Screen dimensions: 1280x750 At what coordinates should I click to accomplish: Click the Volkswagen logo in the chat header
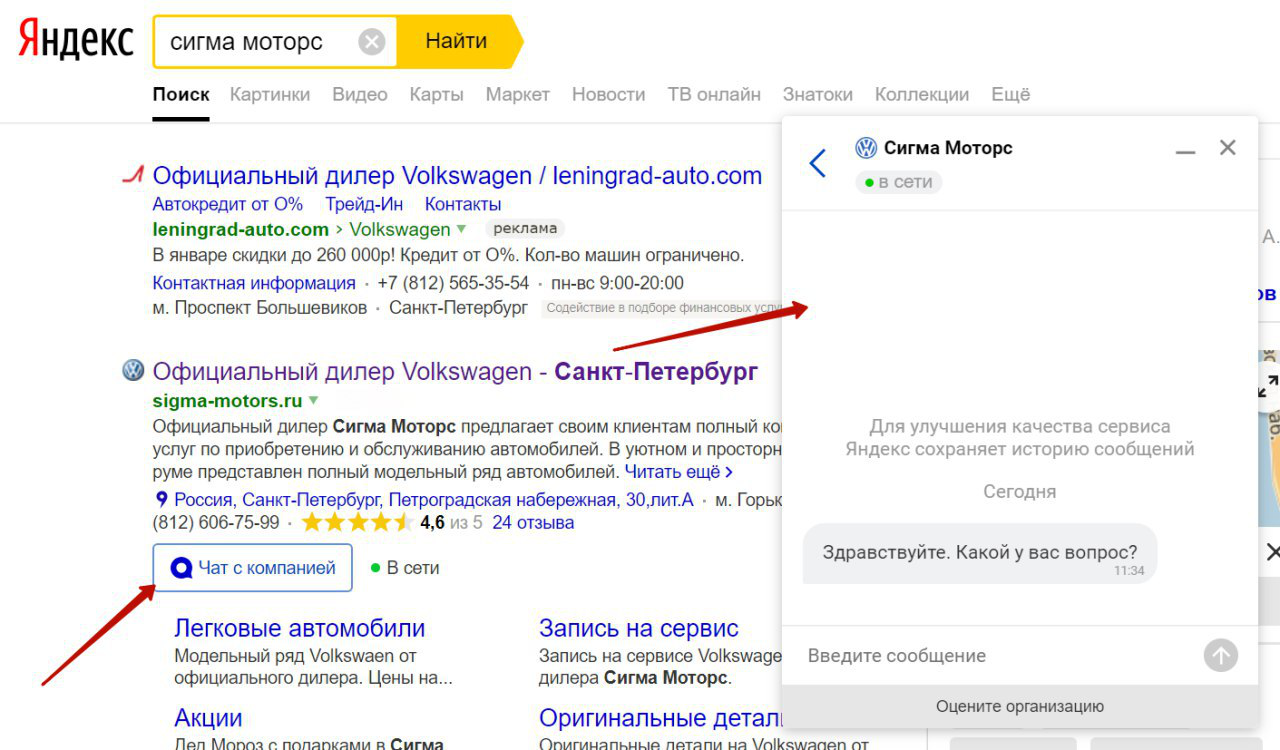[x=866, y=148]
